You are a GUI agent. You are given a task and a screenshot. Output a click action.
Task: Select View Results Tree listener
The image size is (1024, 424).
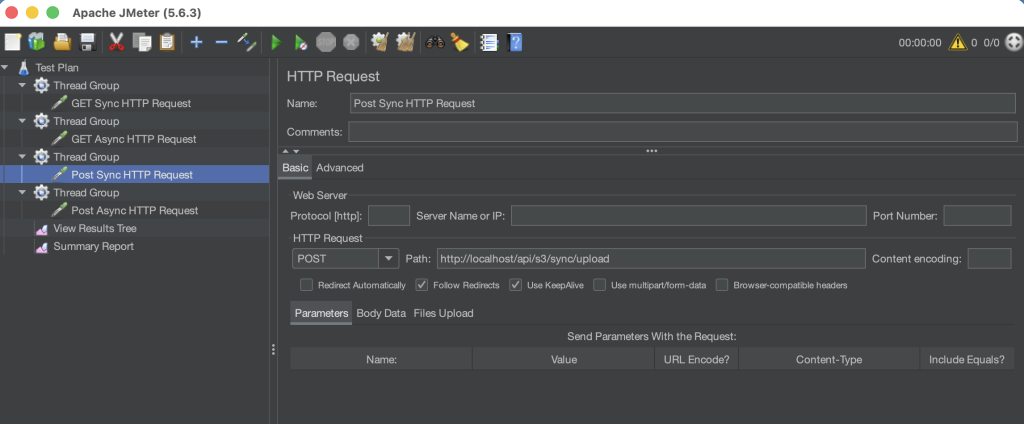[95, 229]
